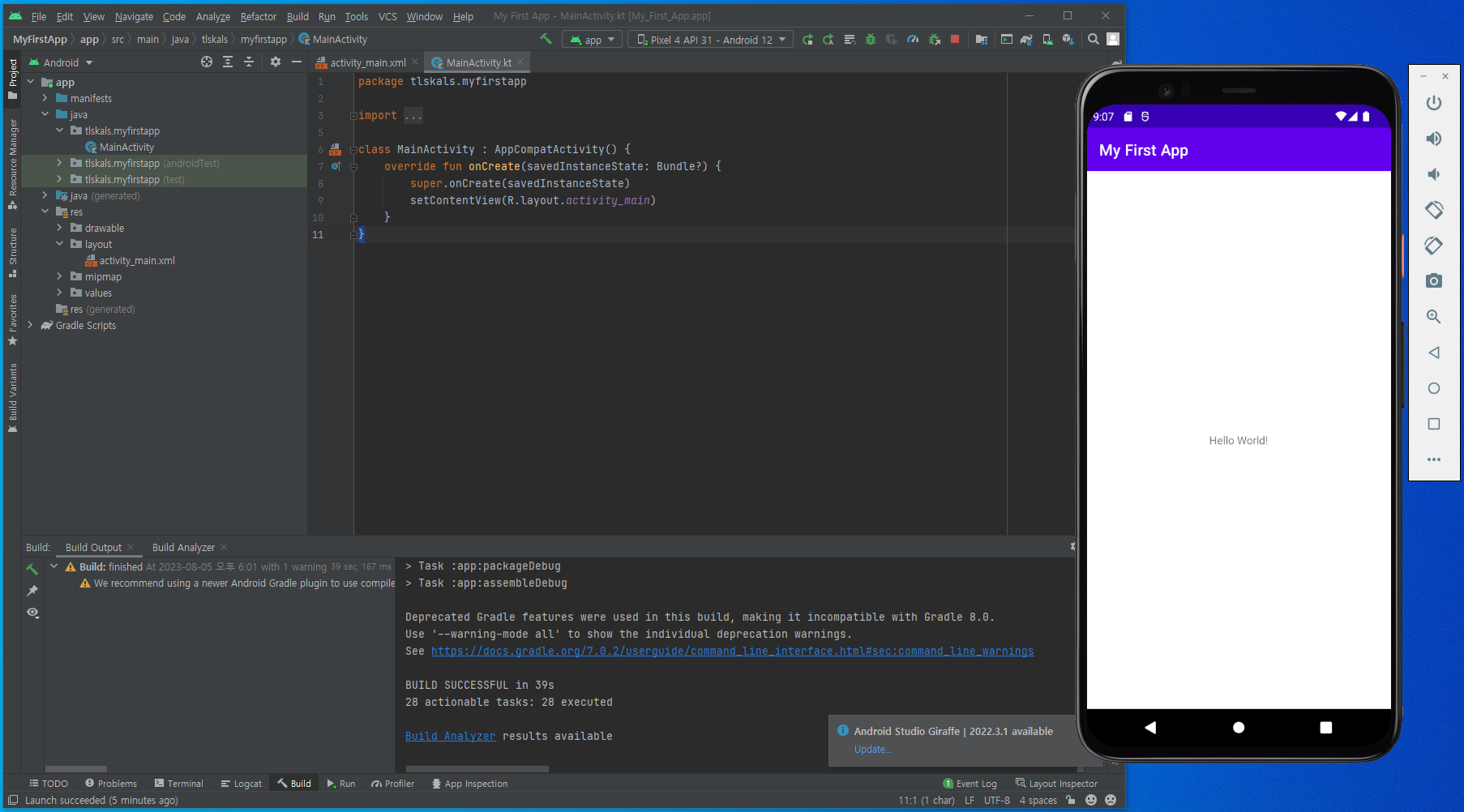Open the SDK Manager cube icon
The image size is (1464, 812).
click(x=1068, y=39)
